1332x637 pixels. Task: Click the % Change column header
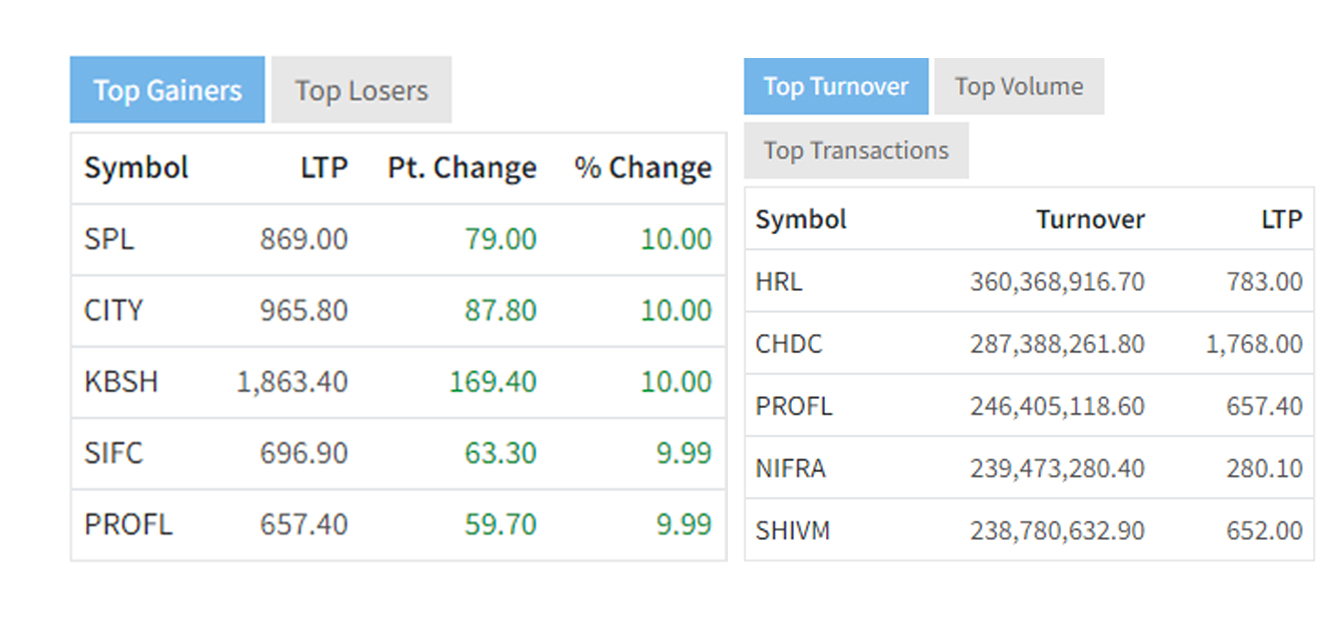[643, 168]
